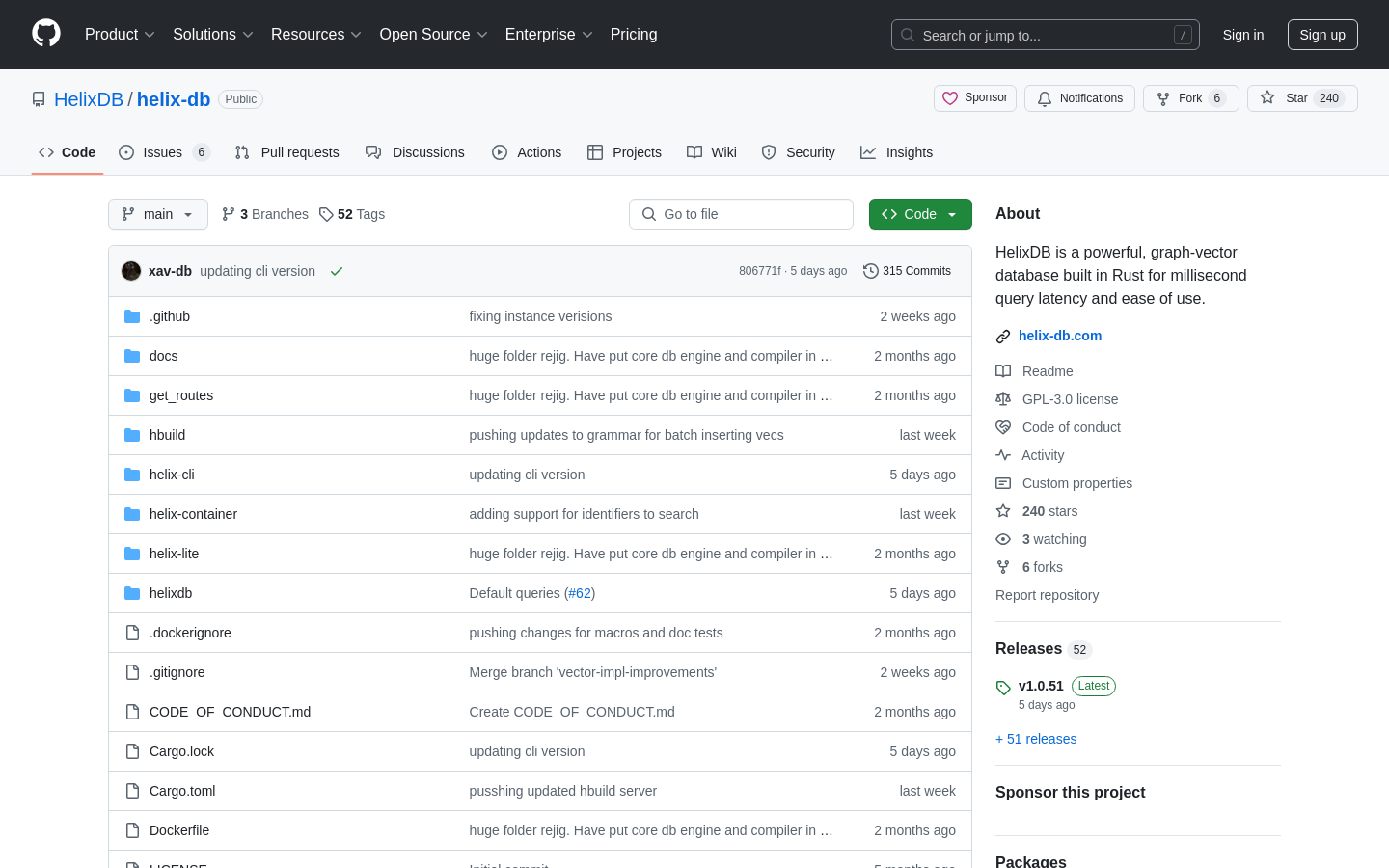1389x868 pixels.
Task: Open the Cargo.lock file
Action: [x=182, y=751]
